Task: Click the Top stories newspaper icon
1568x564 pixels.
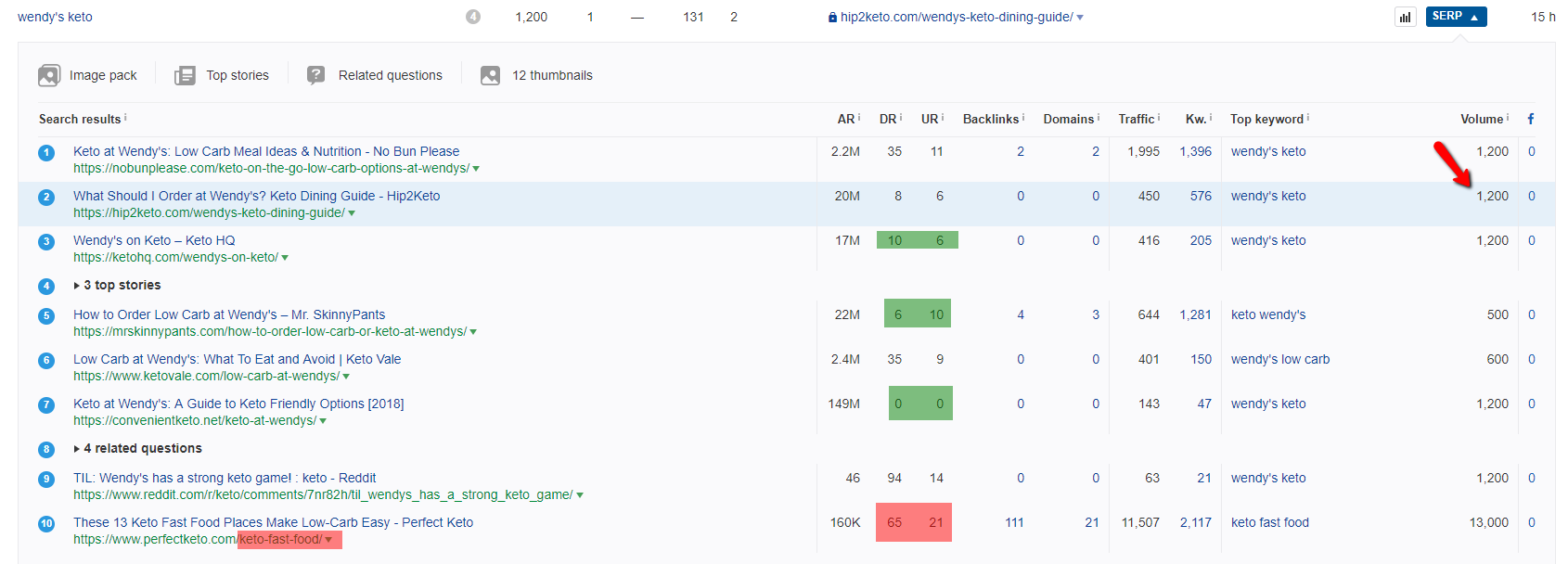Action: click(x=185, y=75)
